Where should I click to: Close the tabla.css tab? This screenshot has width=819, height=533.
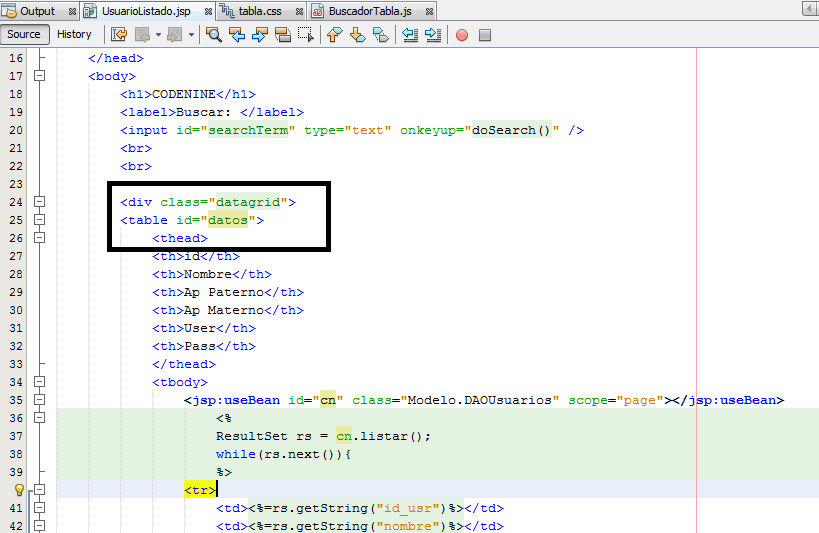pyautogui.click(x=299, y=11)
